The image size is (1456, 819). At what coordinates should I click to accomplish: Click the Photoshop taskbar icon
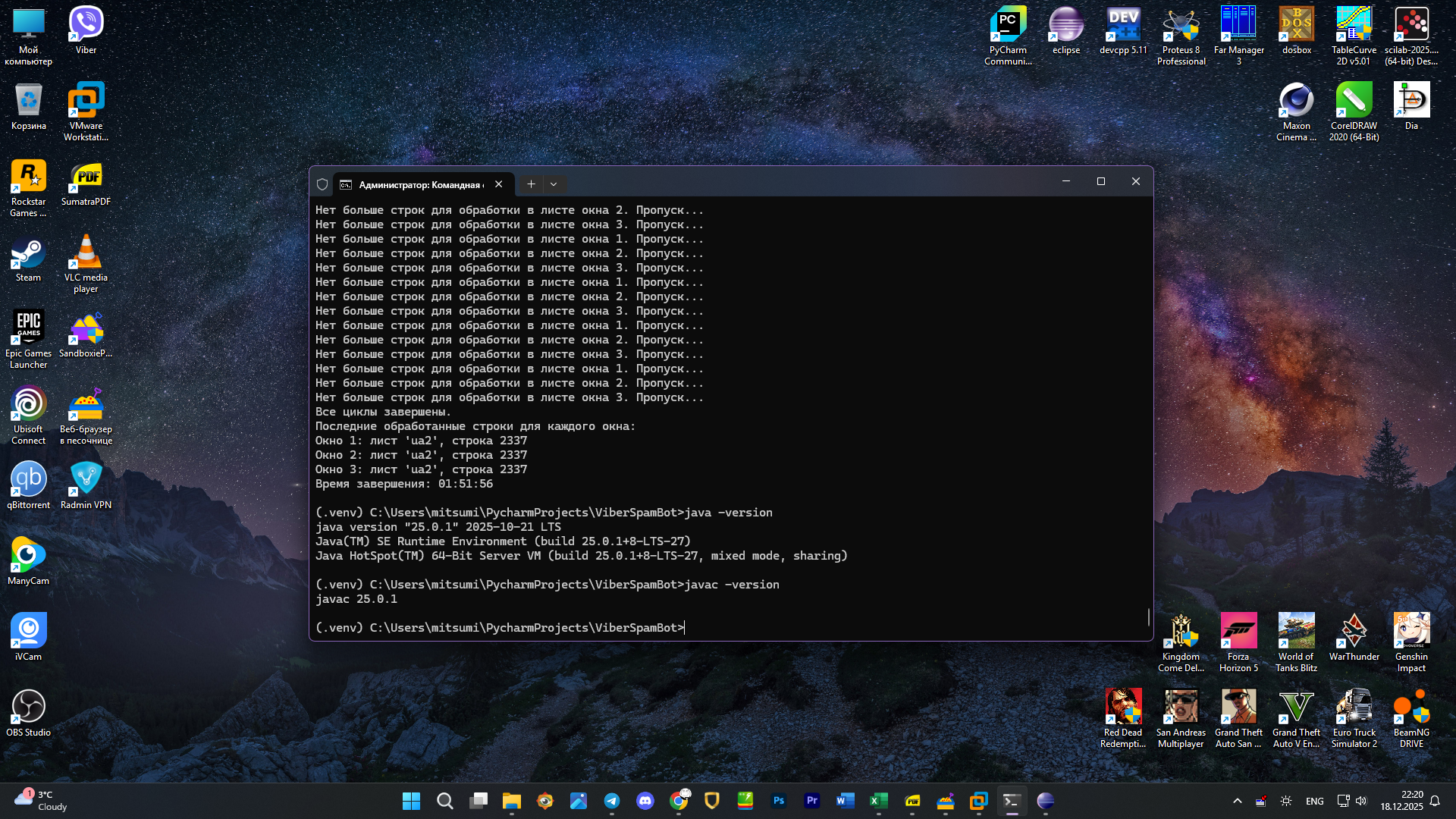[779, 801]
